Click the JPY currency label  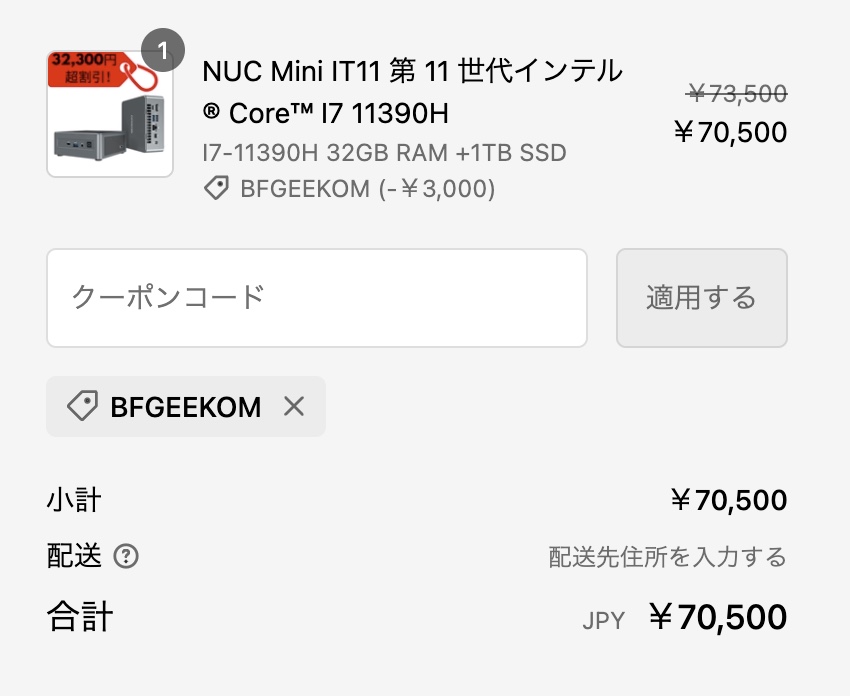pos(603,621)
